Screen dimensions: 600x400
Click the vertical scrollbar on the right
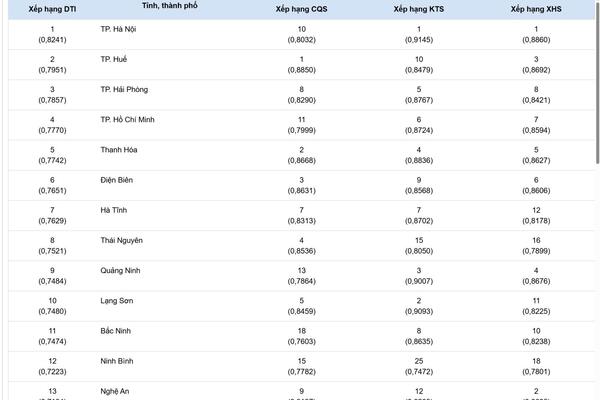click(x=596, y=80)
